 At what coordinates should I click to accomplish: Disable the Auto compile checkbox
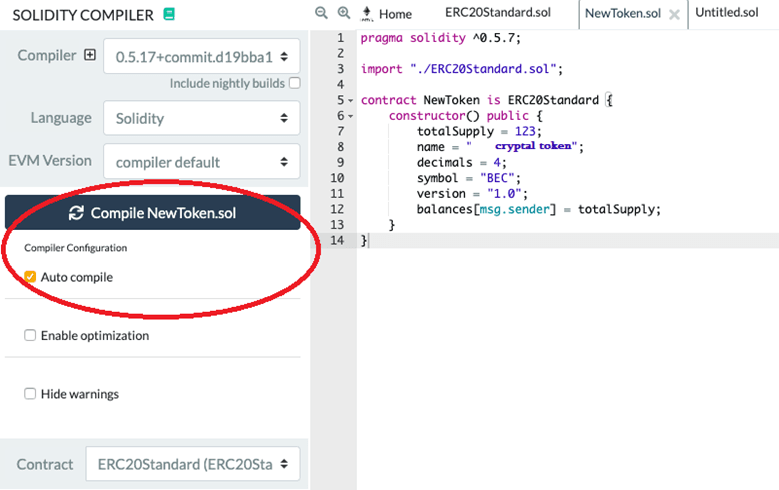(30, 277)
